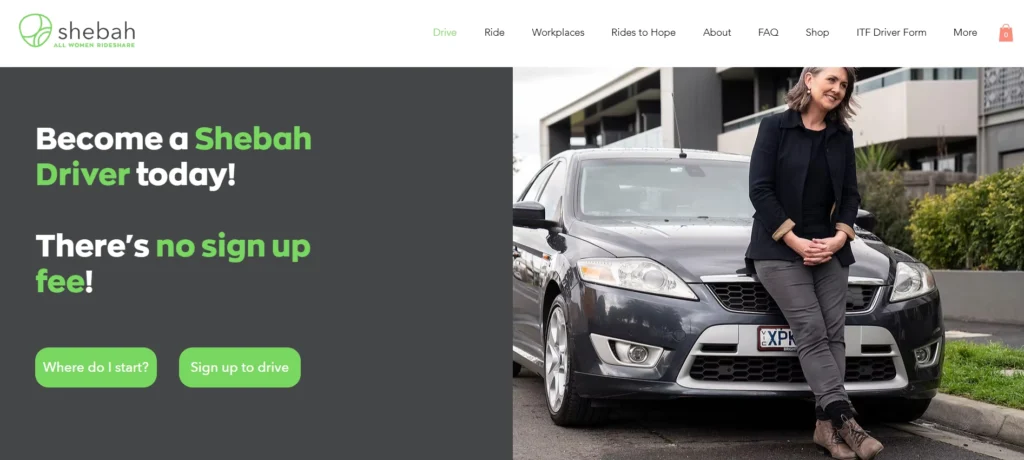This screenshot has width=1024, height=460.
Task: Click the car license plate in photo
Action: 776,338
